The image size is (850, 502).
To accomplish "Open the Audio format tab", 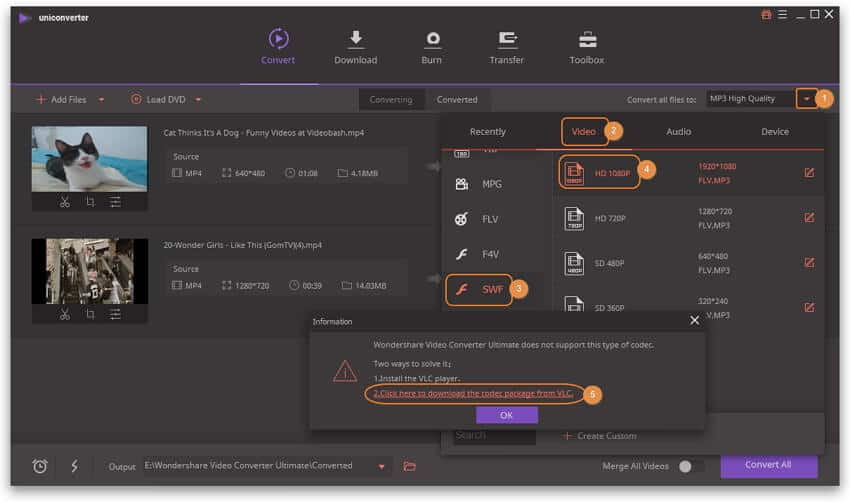I will click(x=679, y=132).
